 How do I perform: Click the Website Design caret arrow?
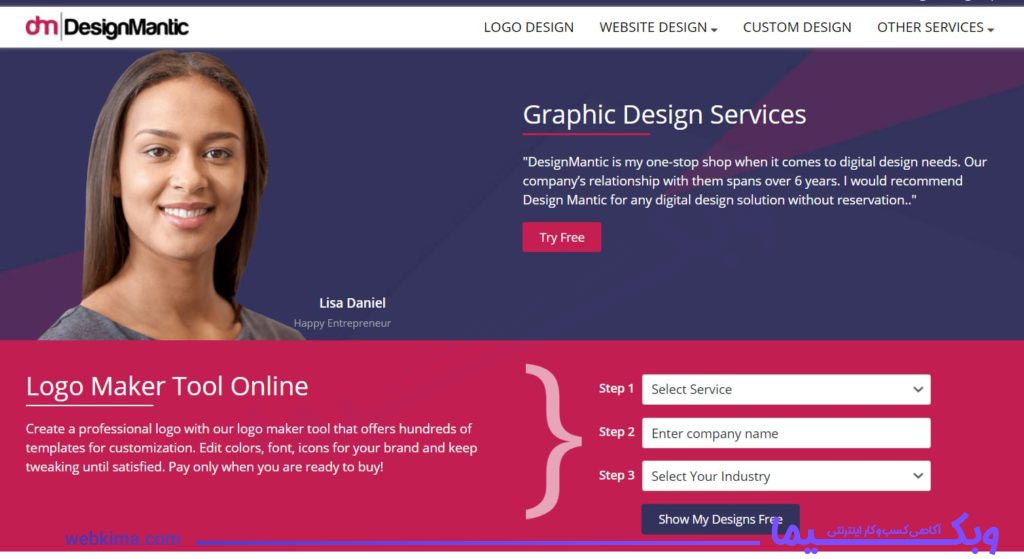pyautogui.click(x=714, y=29)
